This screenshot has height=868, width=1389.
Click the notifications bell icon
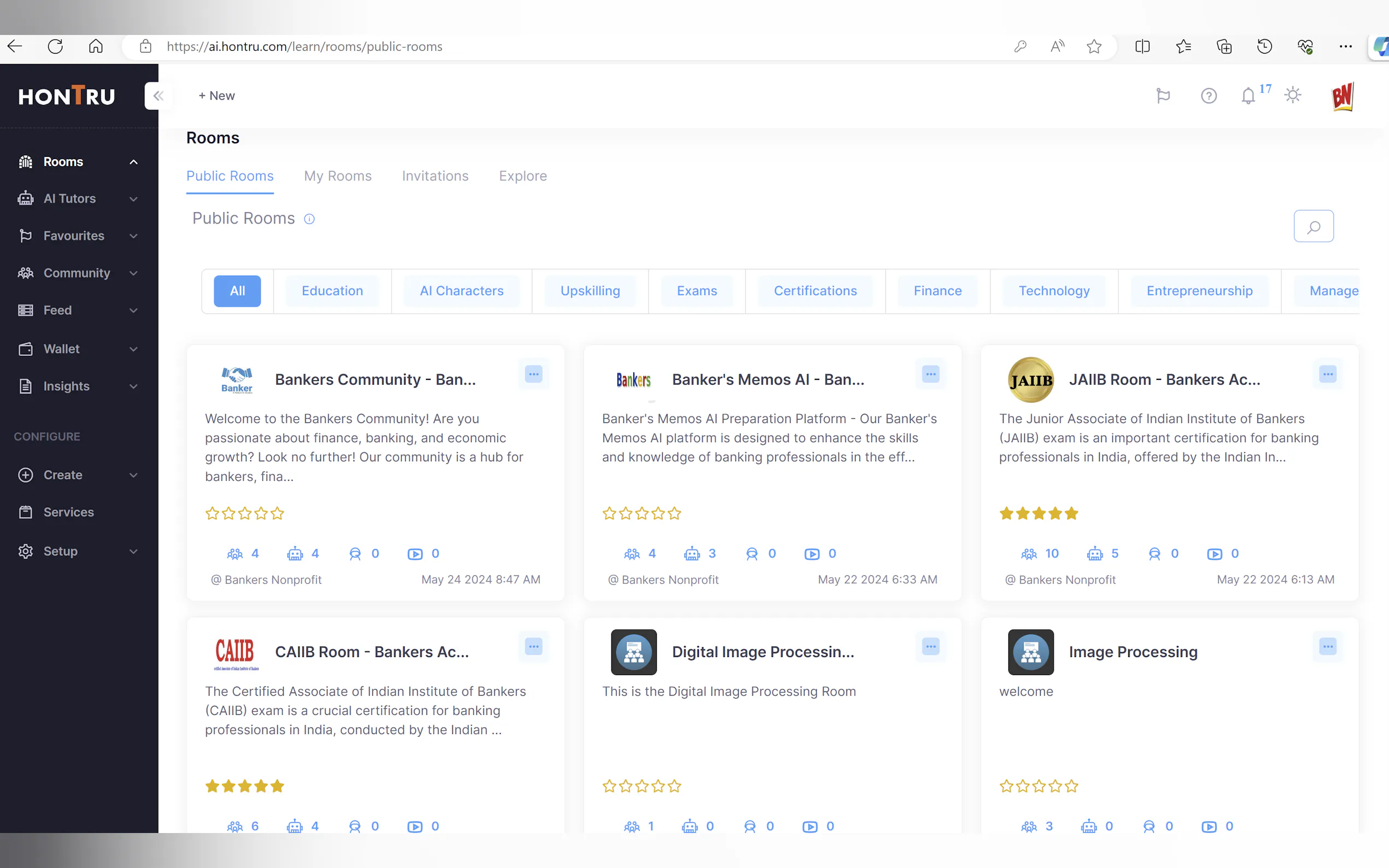pyautogui.click(x=1248, y=96)
